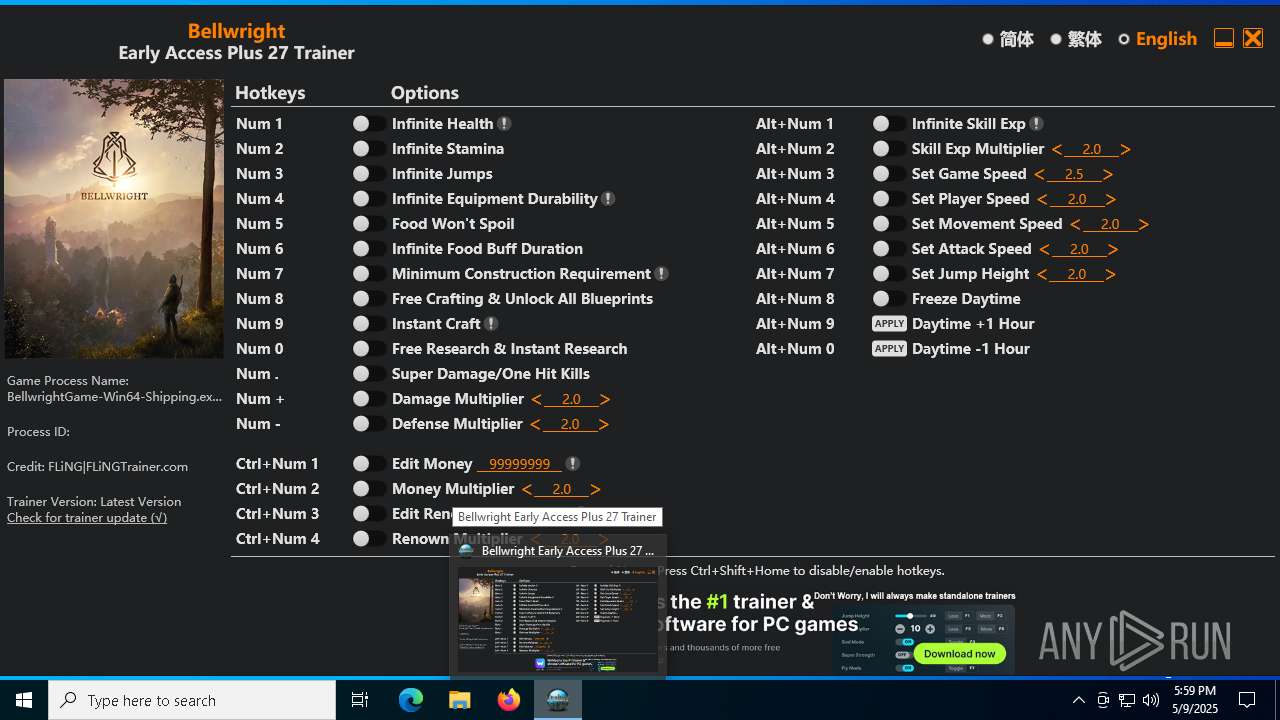Select Simplified Chinese language option
1280x720 pixels.
[1007, 39]
